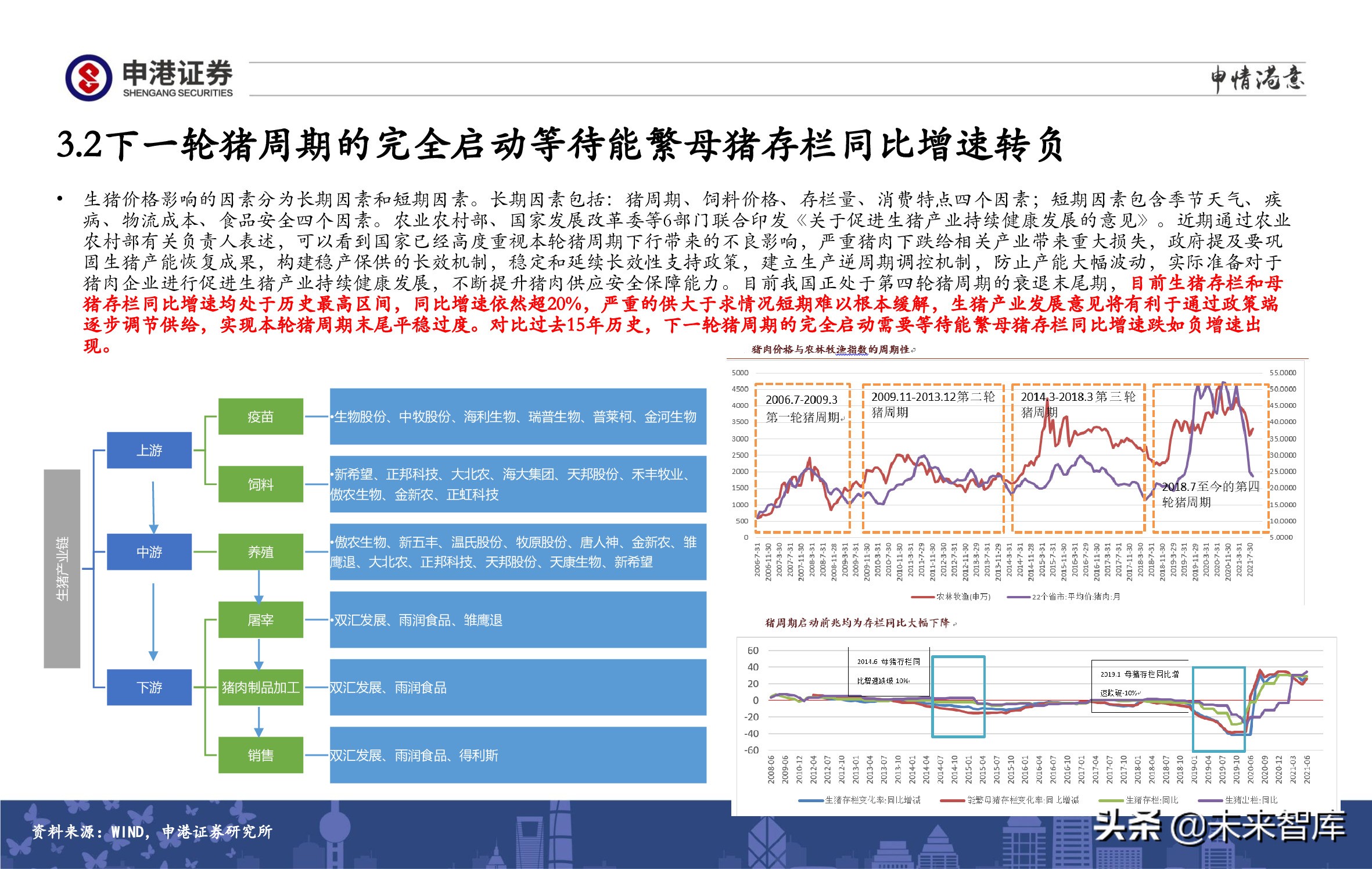
Task: Select the 上游 upstream box
Action: [x=149, y=450]
